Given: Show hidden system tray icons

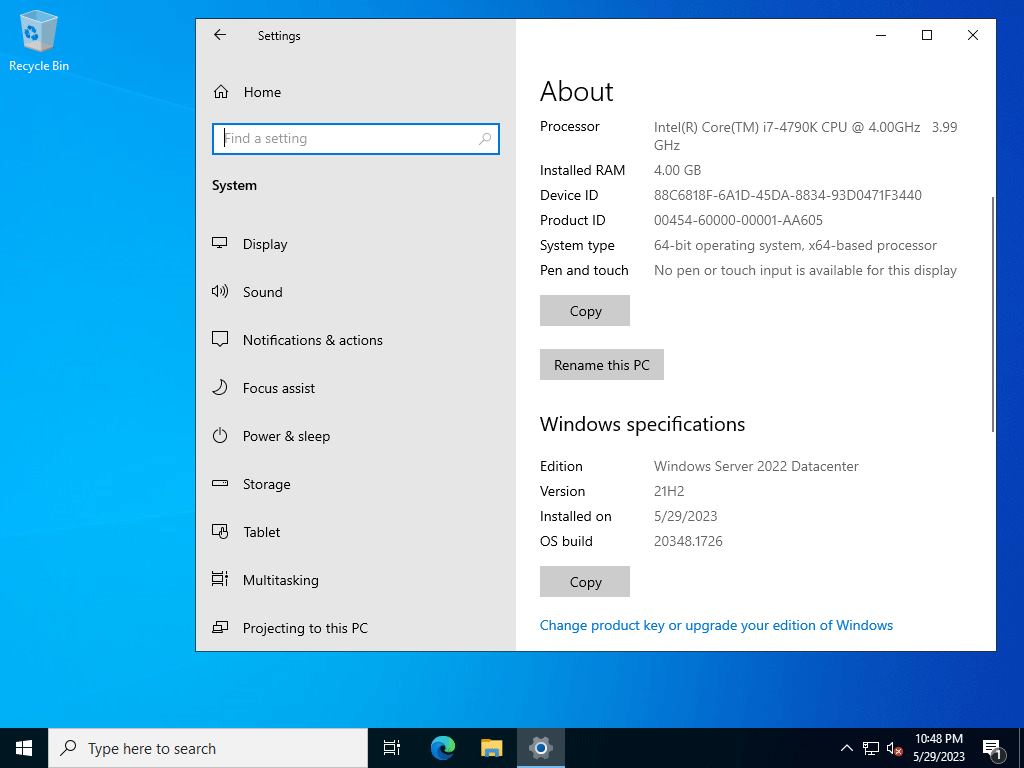Looking at the screenshot, I should tap(846, 748).
